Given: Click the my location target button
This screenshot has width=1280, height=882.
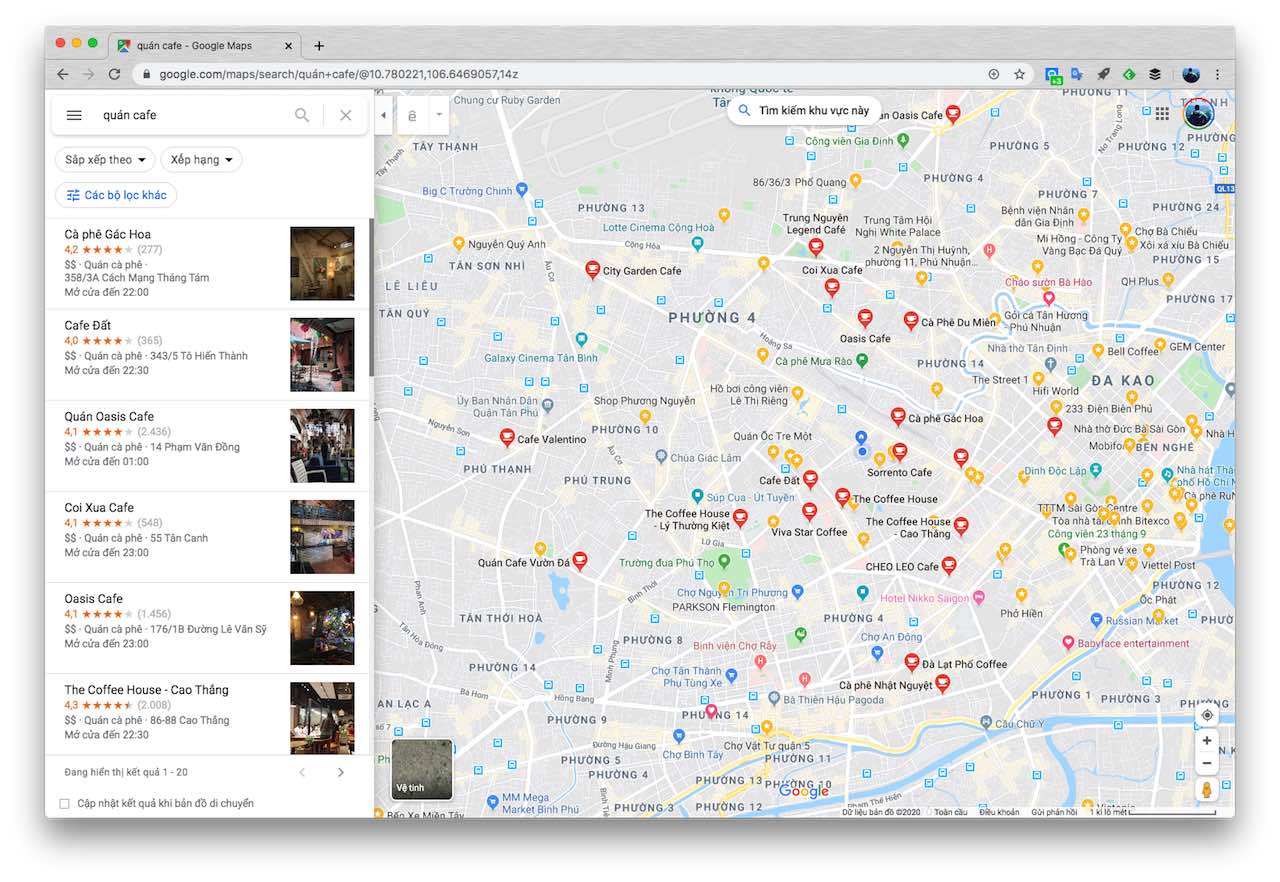Looking at the screenshot, I should 1207,715.
